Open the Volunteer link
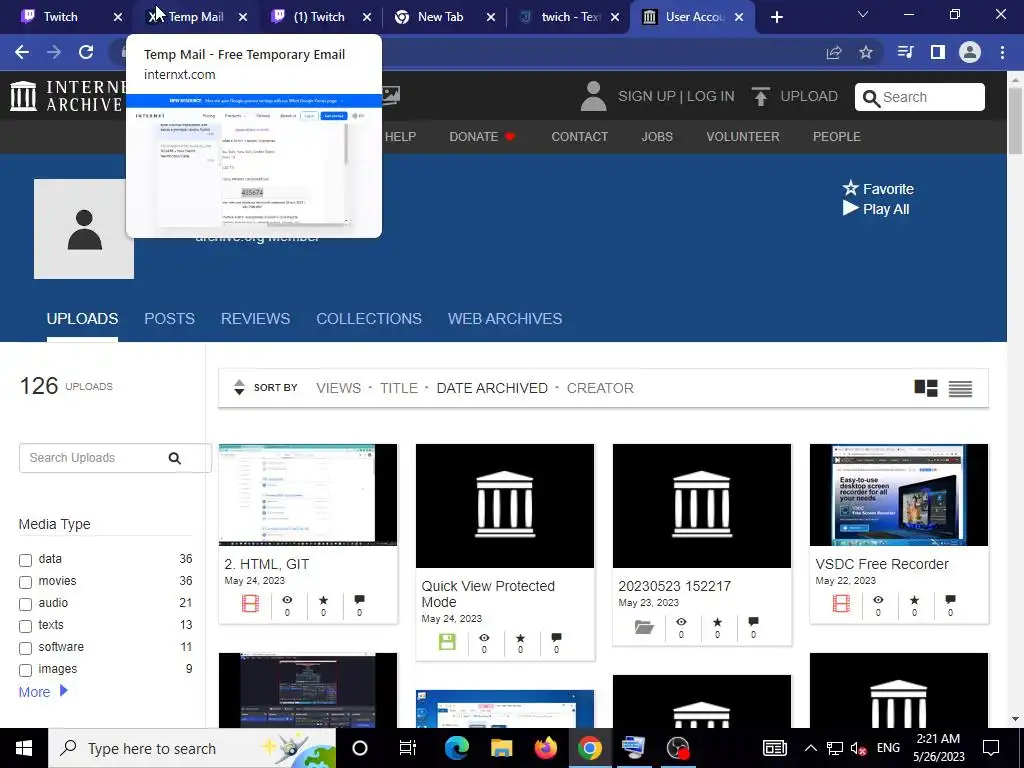Image resolution: width=1024 pixels, height=768 pixels. (743, 136)
